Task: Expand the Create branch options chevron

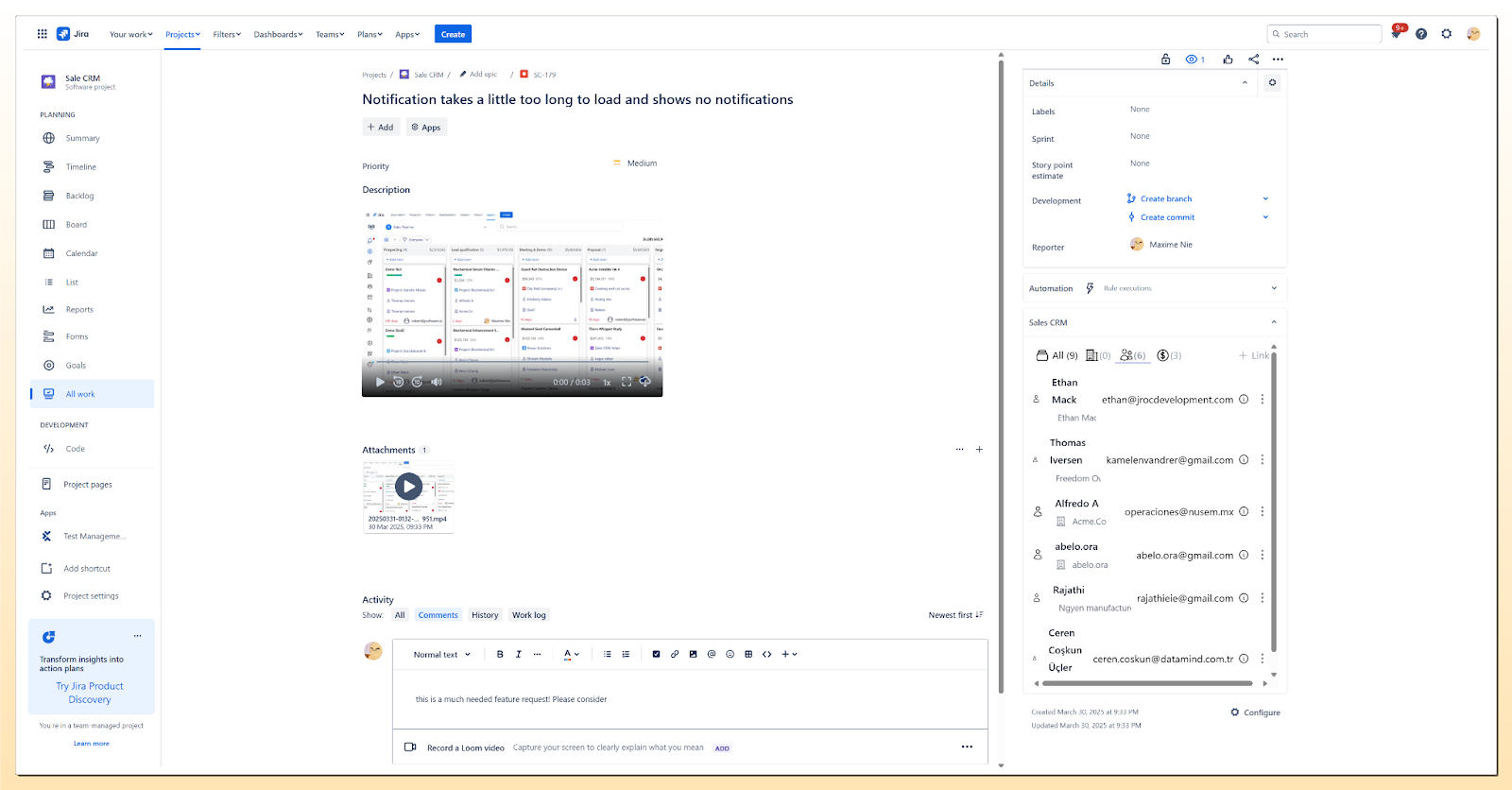Action: [x=1265, y=198]
